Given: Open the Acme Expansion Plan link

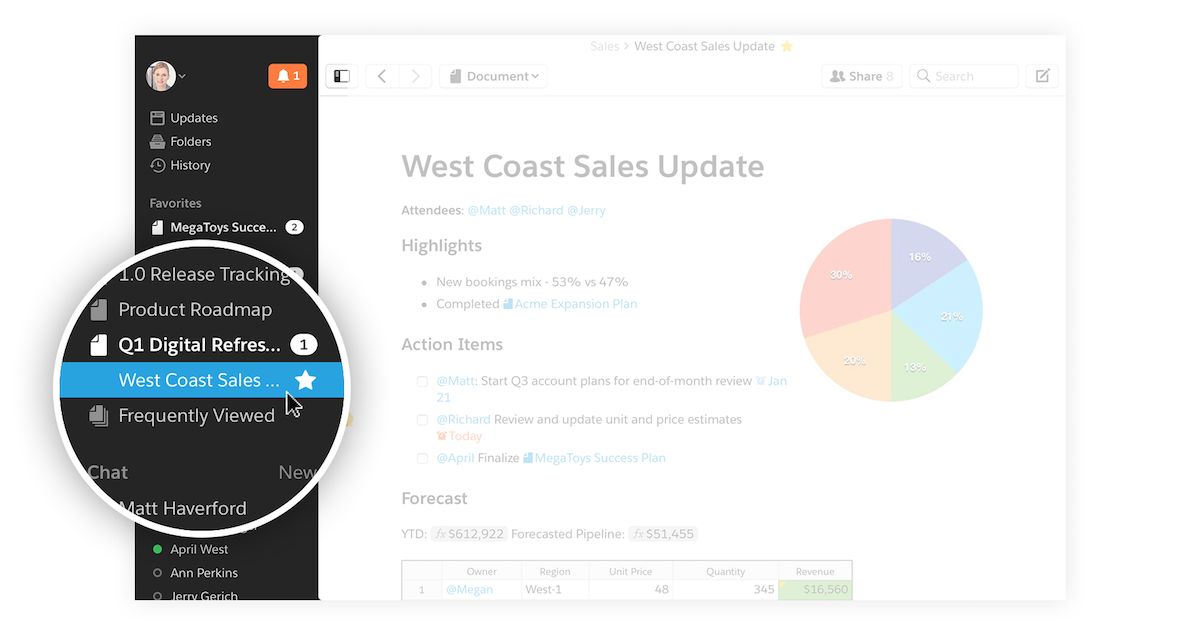Looking at the screenshot, I should [x=575, y=304].
